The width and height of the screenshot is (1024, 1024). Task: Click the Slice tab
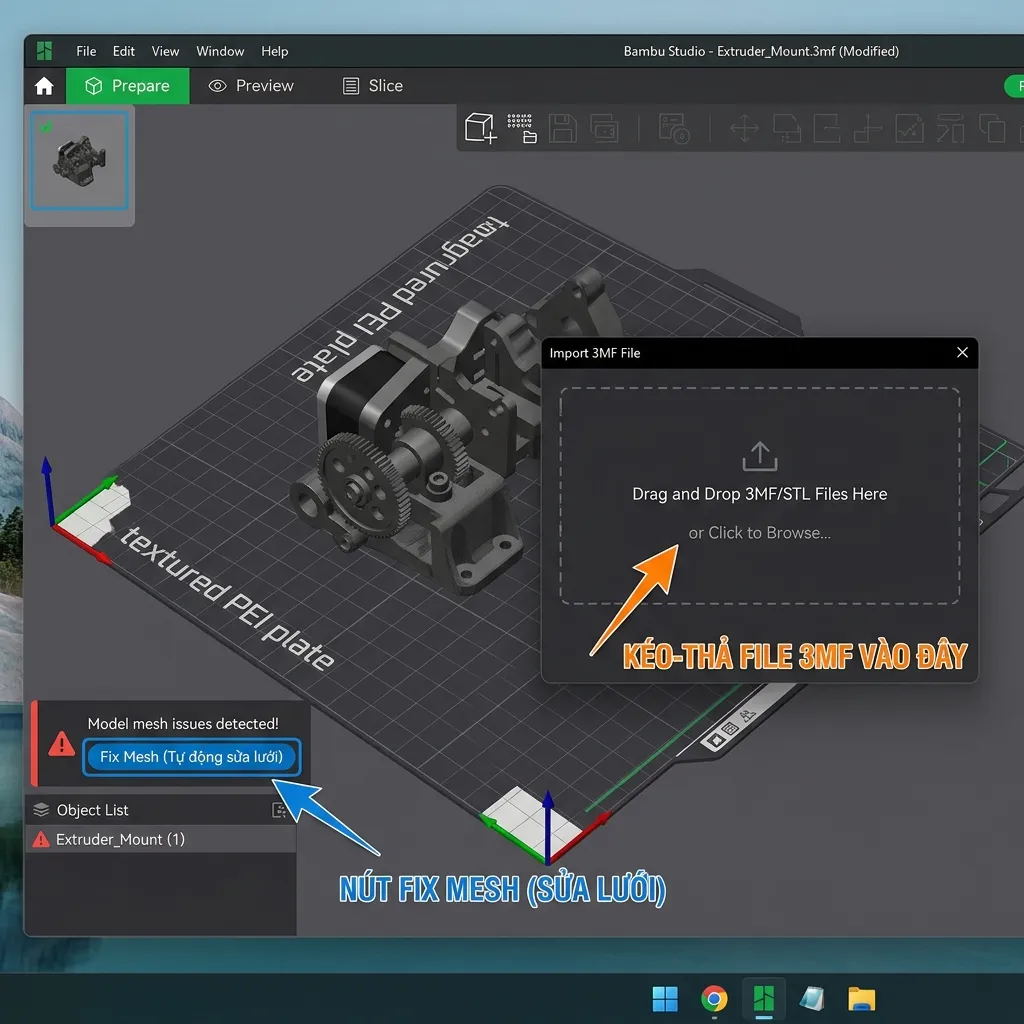point(374,86)
